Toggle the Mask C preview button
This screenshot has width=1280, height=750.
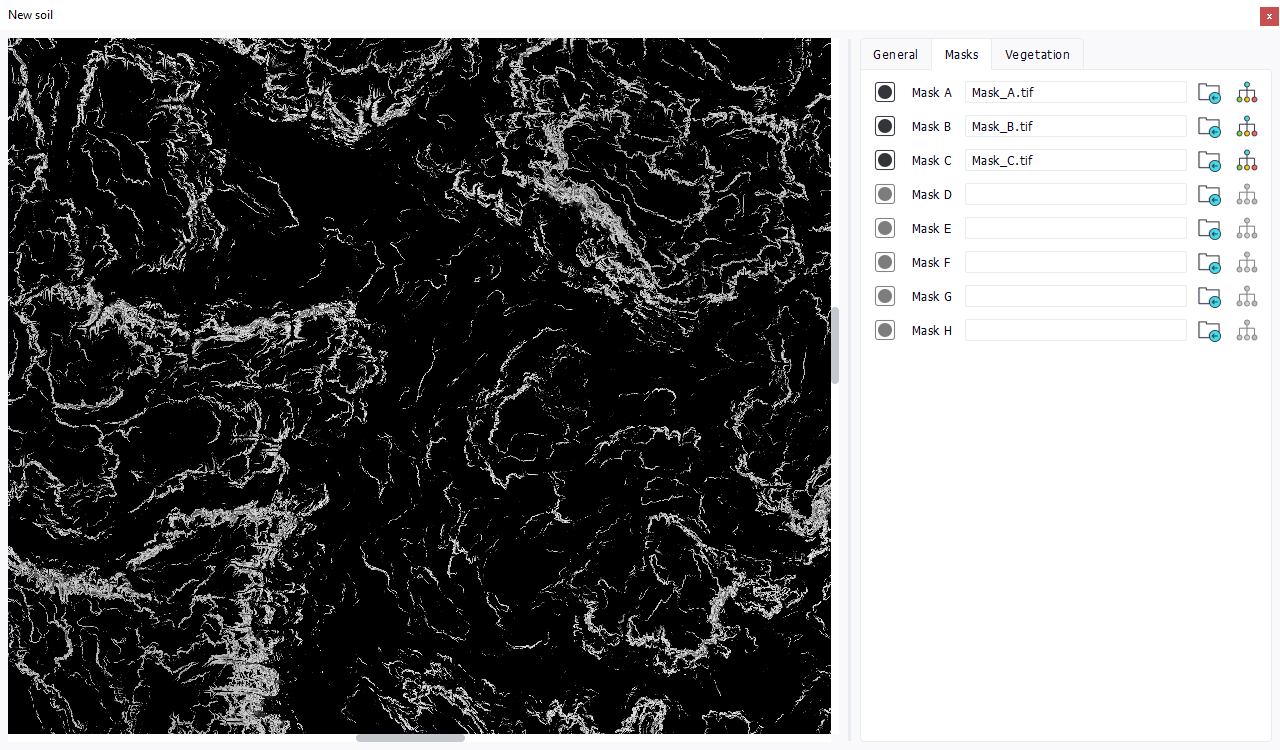click(885, 161)
